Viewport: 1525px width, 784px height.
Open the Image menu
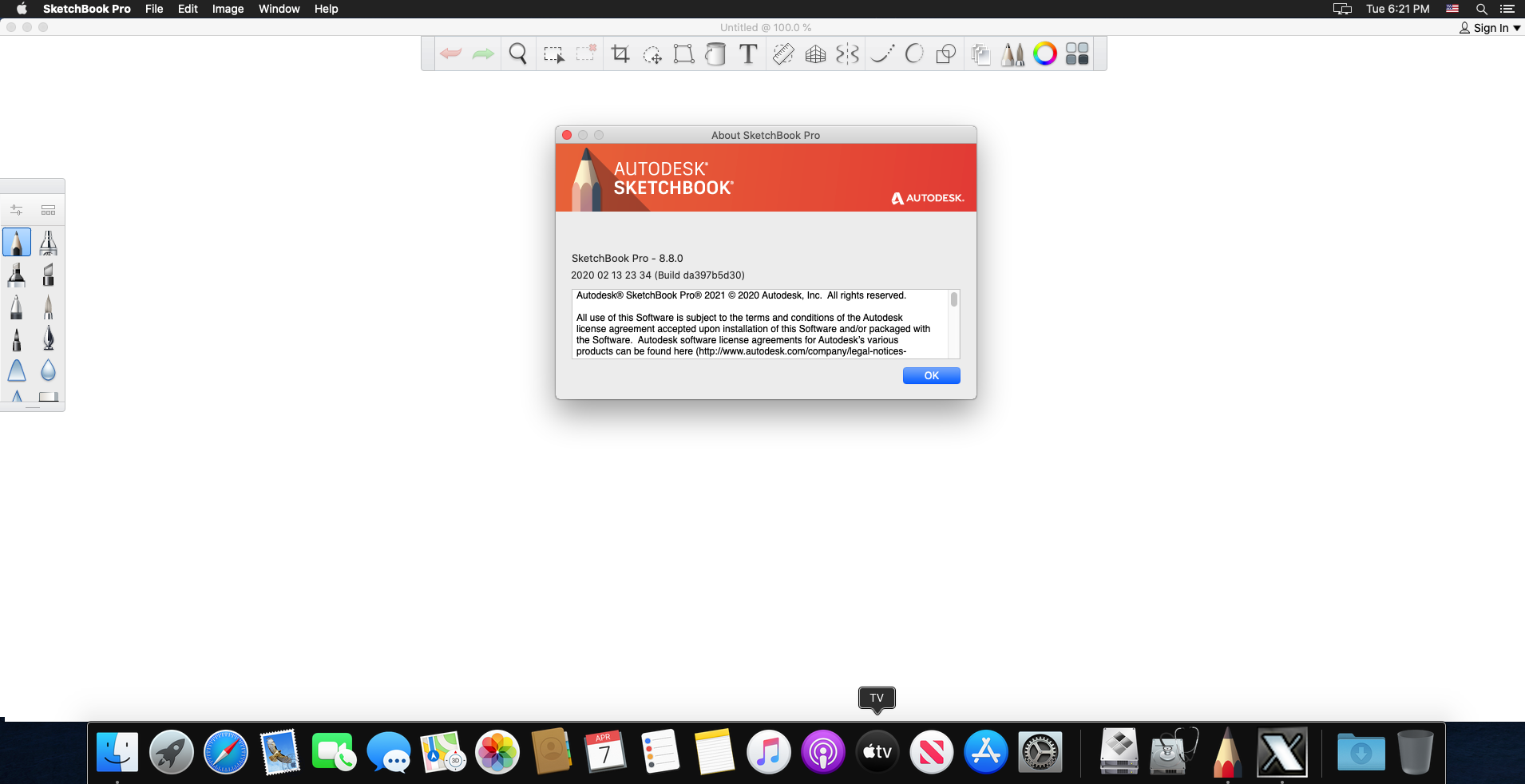pos(228,9)
